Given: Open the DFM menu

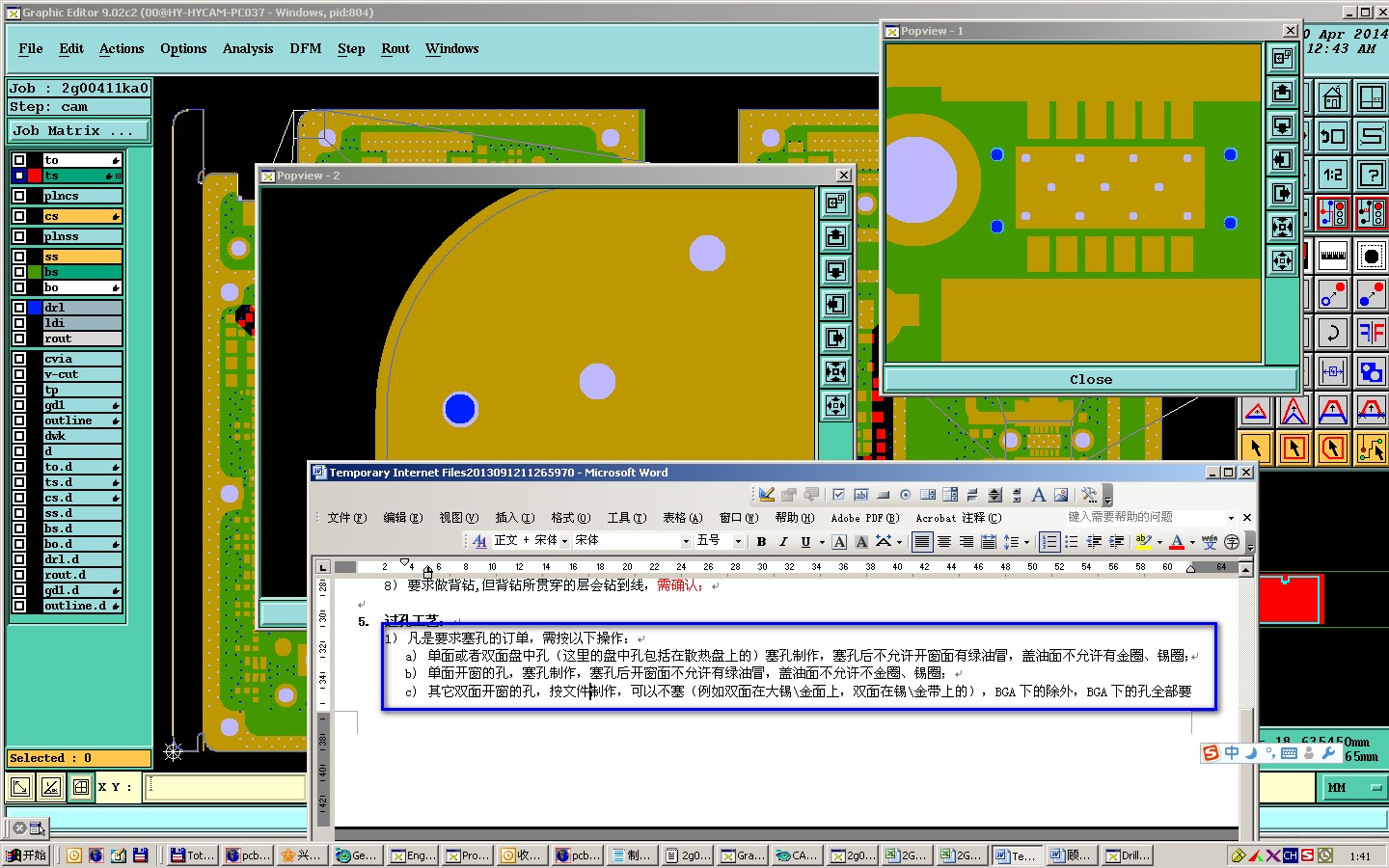Looking at the screenshot, I should click(306, 48).
